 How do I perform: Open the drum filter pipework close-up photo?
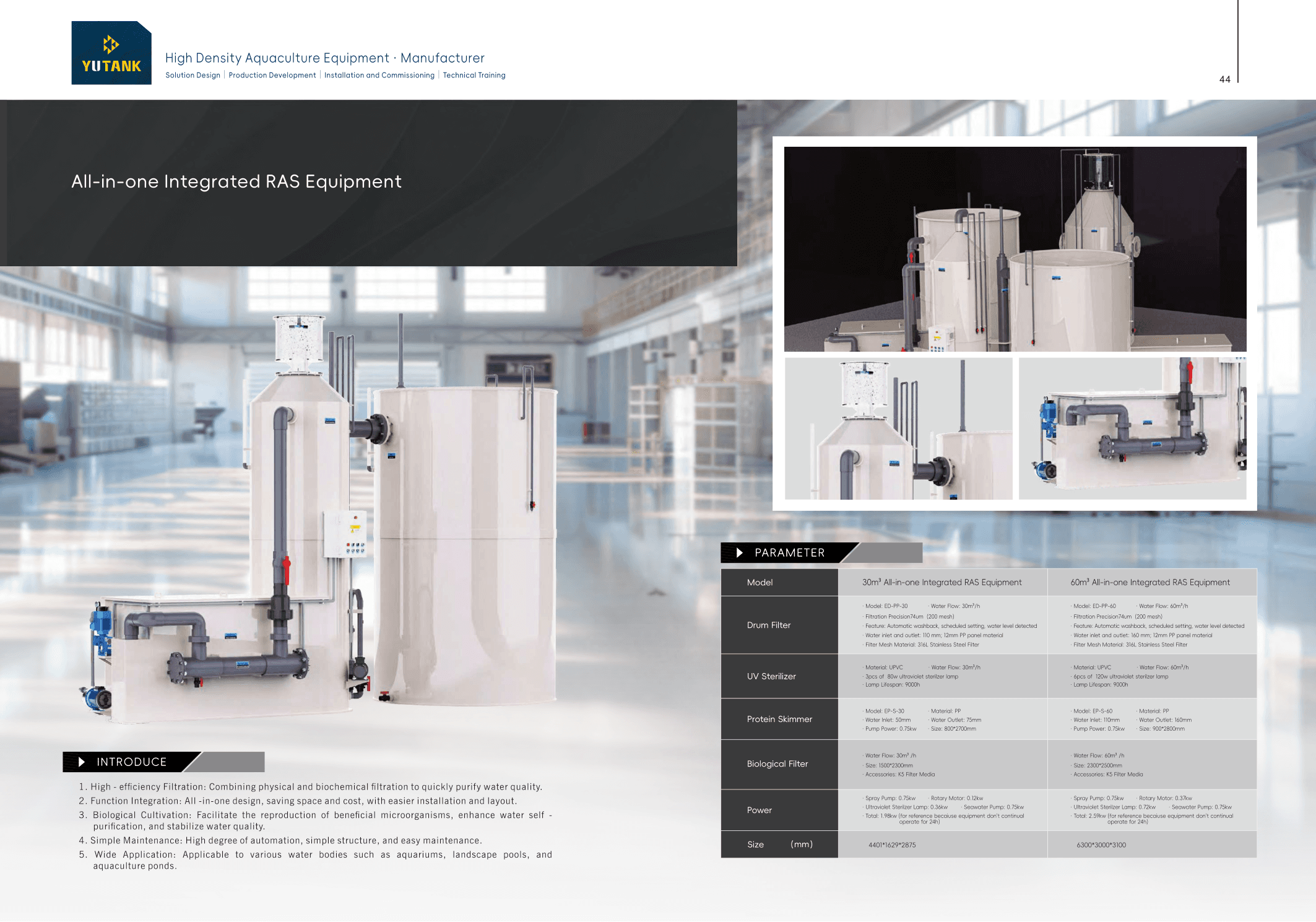click(1132, 428)
